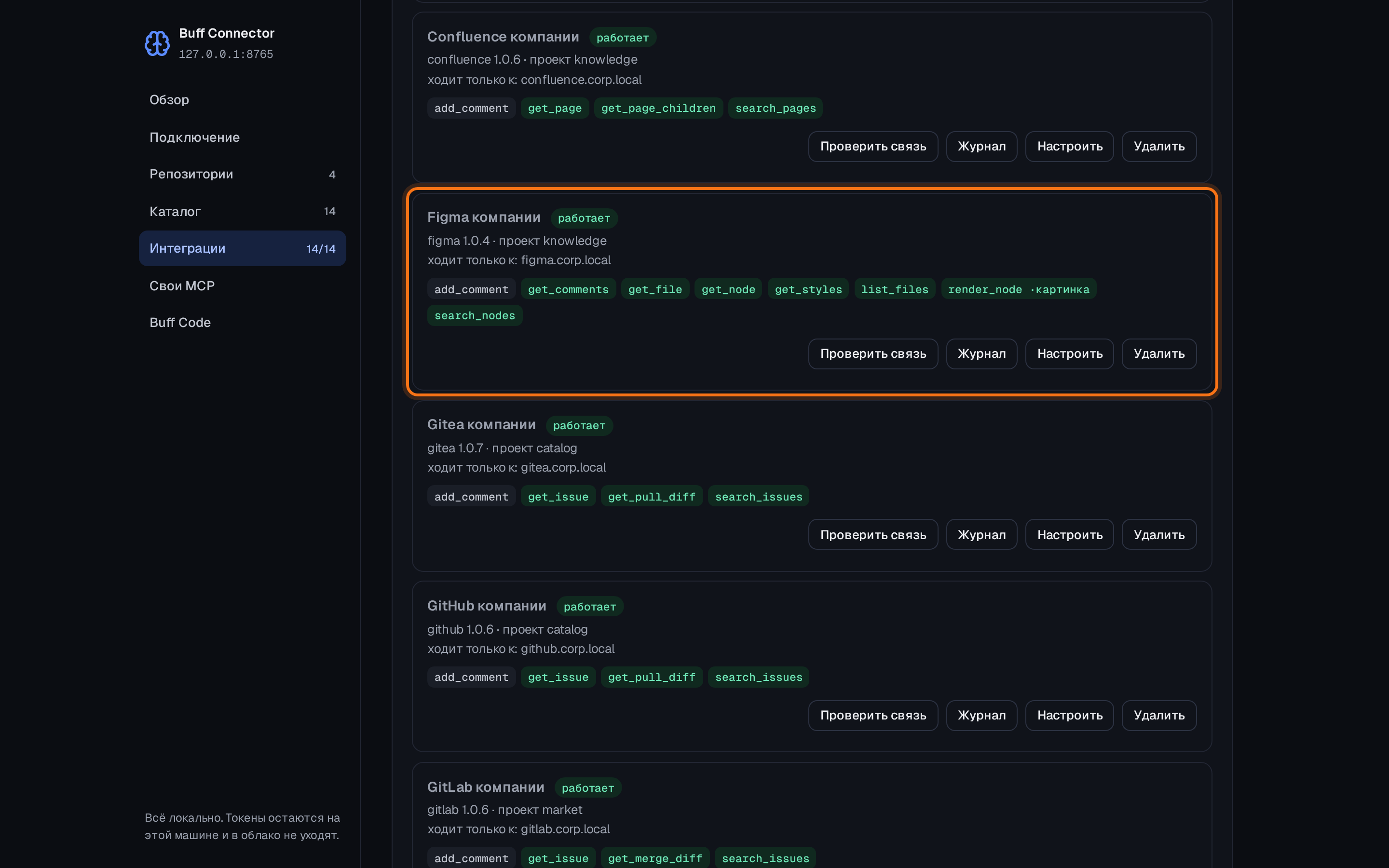Viewport: 1389px width, 868px height.
Task: Click Удалить on the Figma компании card
Action: (1159, 353)
